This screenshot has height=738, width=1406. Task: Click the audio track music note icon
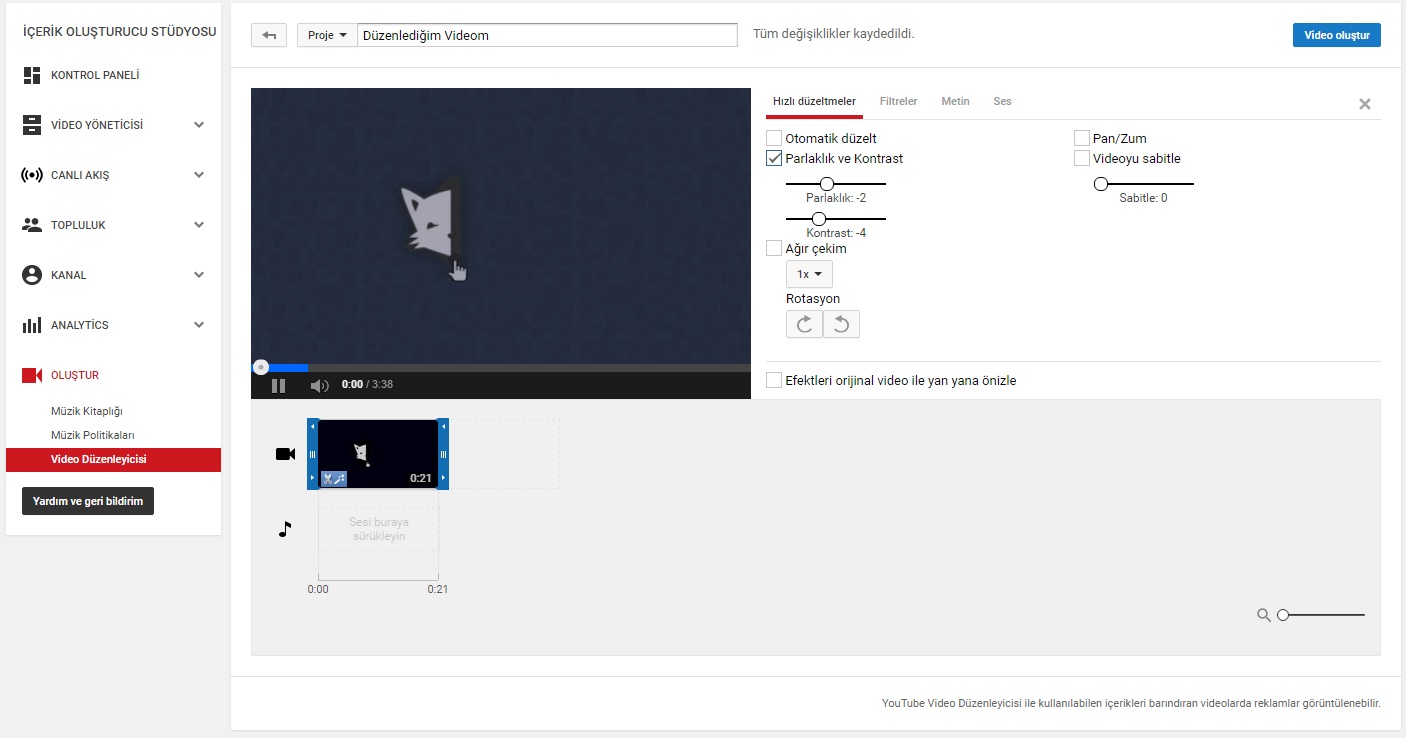point(285,529)
